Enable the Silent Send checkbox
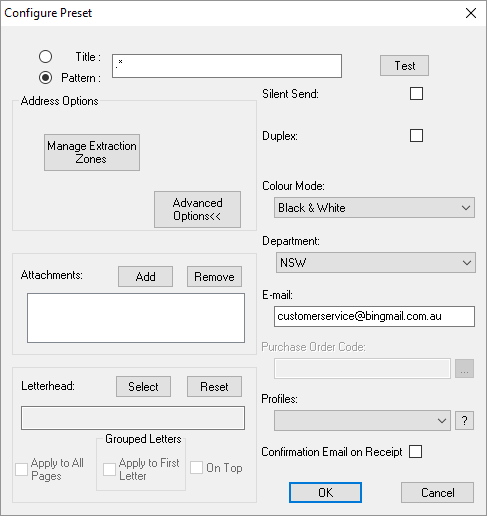Screen dimensions: 487x516 (x=416, y=94)
